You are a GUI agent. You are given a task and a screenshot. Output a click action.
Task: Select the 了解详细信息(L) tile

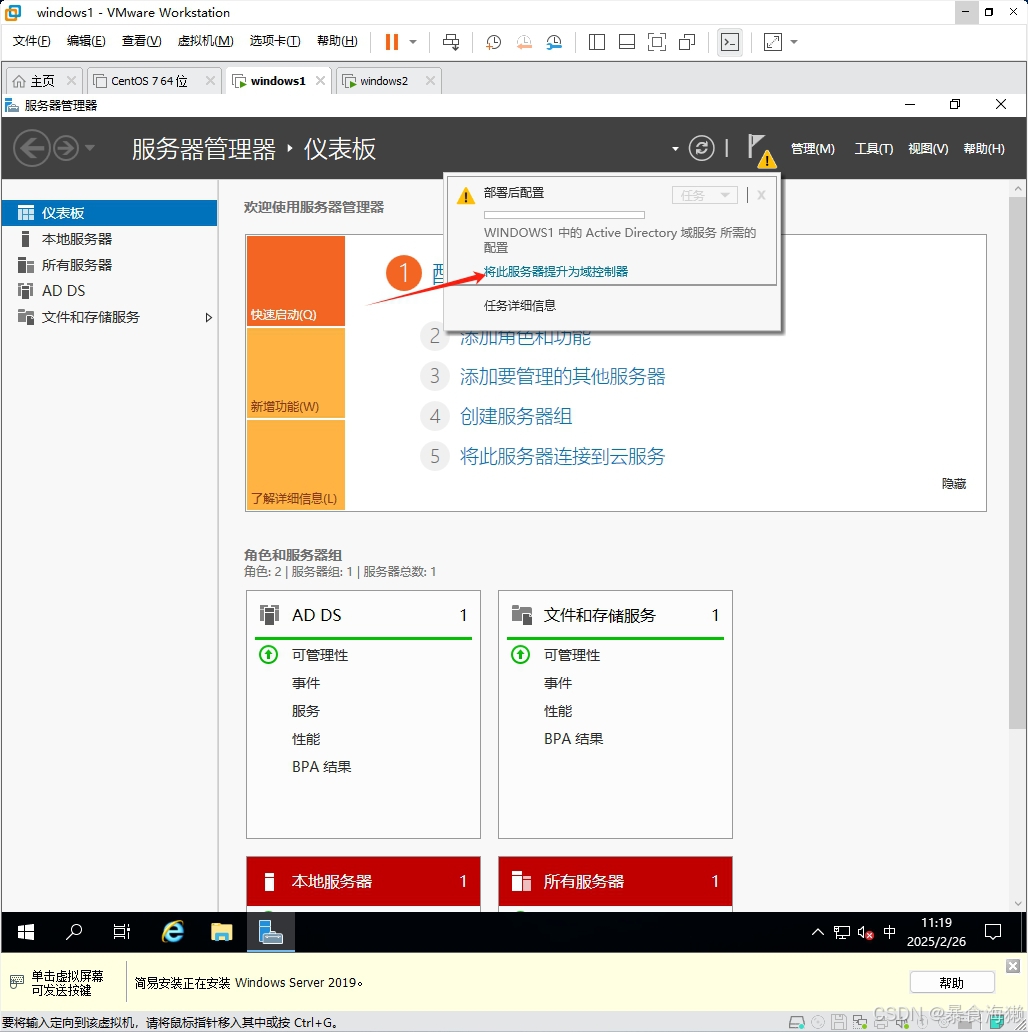pyautogui.click(x=296, y=465)
